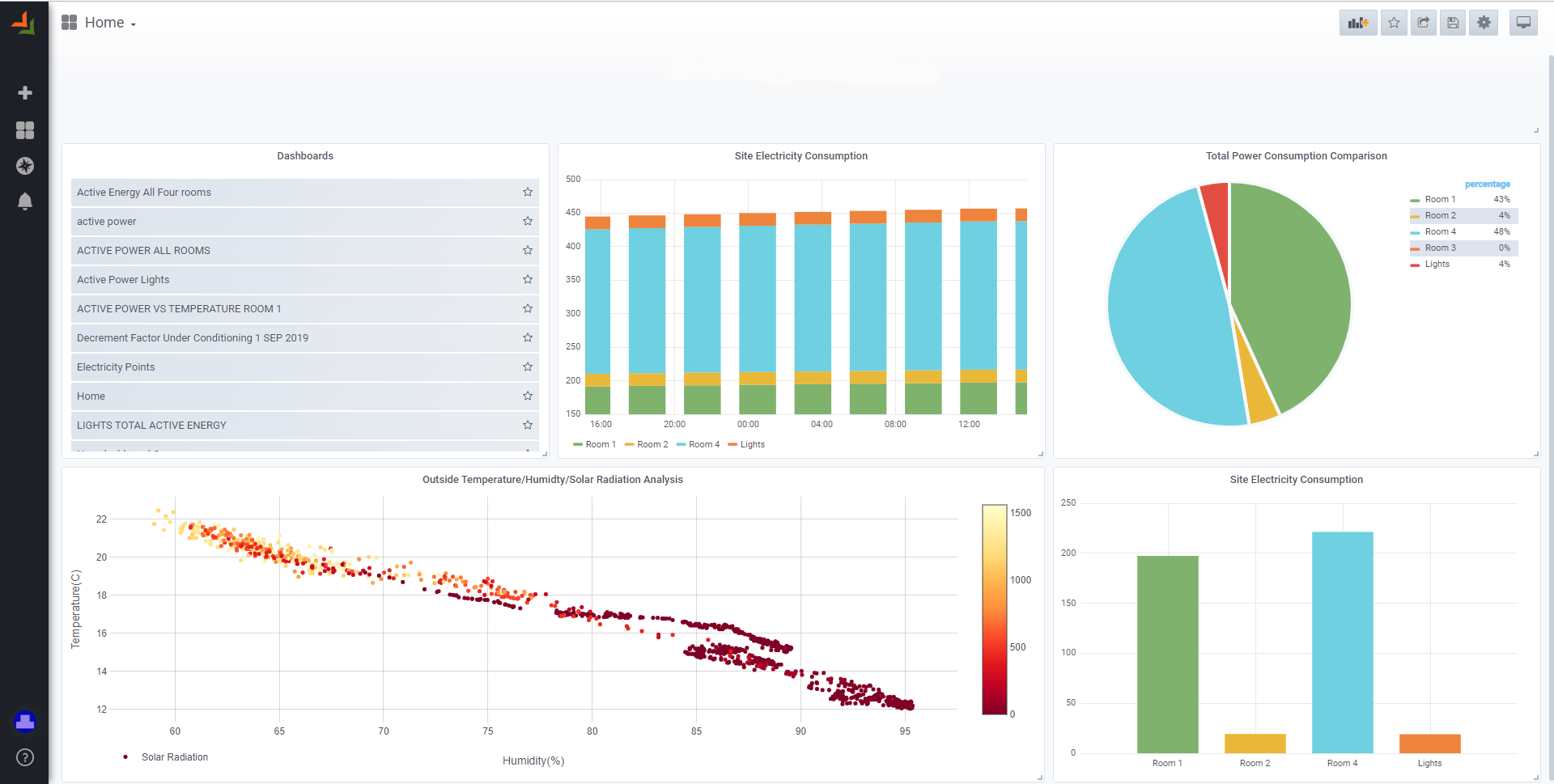The image size is (1554, 784).
Task: Star ACTIVE POWER VS TEMPERATURE ROOM 1
Action: (x=528, y=308)
